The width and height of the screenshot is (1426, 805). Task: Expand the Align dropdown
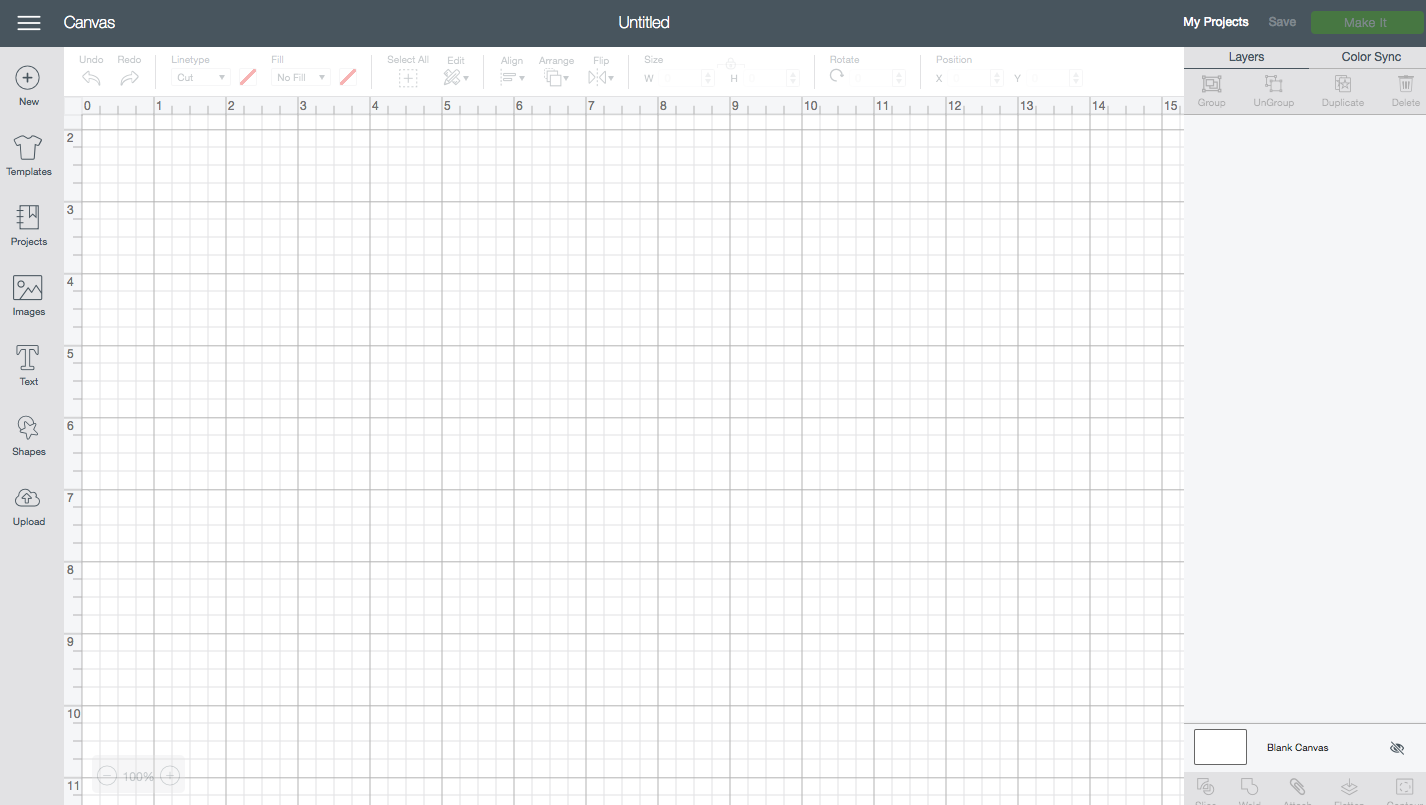[512, 78]
